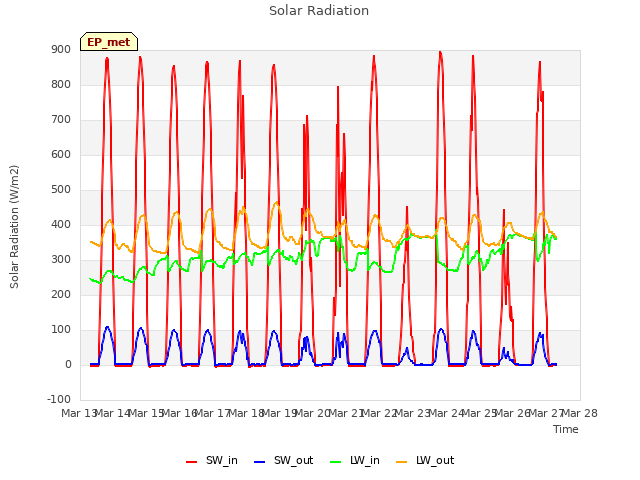Click the 100 y-axis tick label
This screenshot has width=640, height=480.
(61, 330)
